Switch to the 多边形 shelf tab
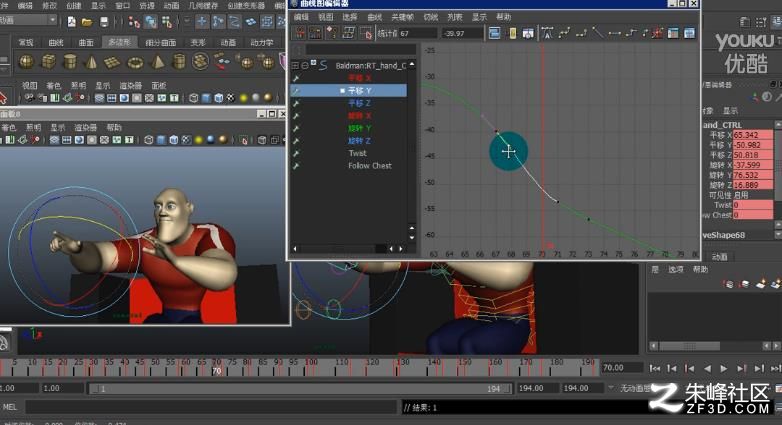The image size is (782, 425). coord(119,42)
